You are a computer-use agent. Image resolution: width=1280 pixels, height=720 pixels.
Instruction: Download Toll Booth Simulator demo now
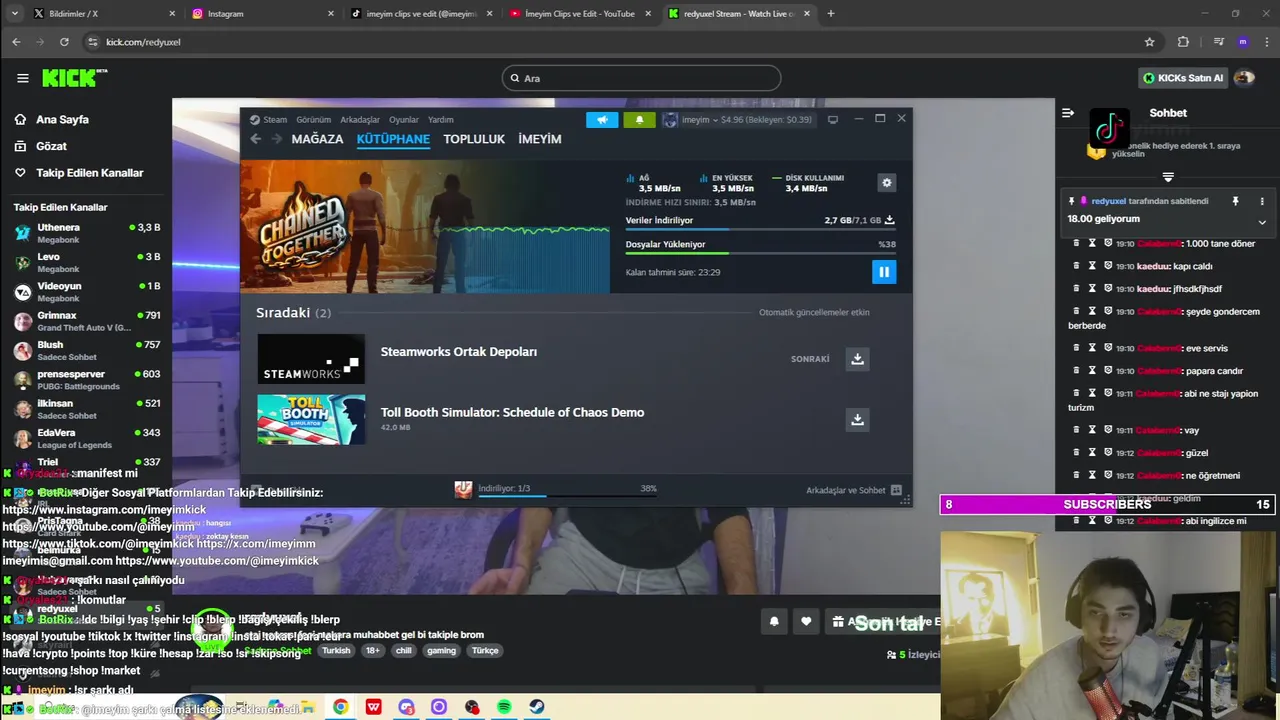(x=857, y=420)
